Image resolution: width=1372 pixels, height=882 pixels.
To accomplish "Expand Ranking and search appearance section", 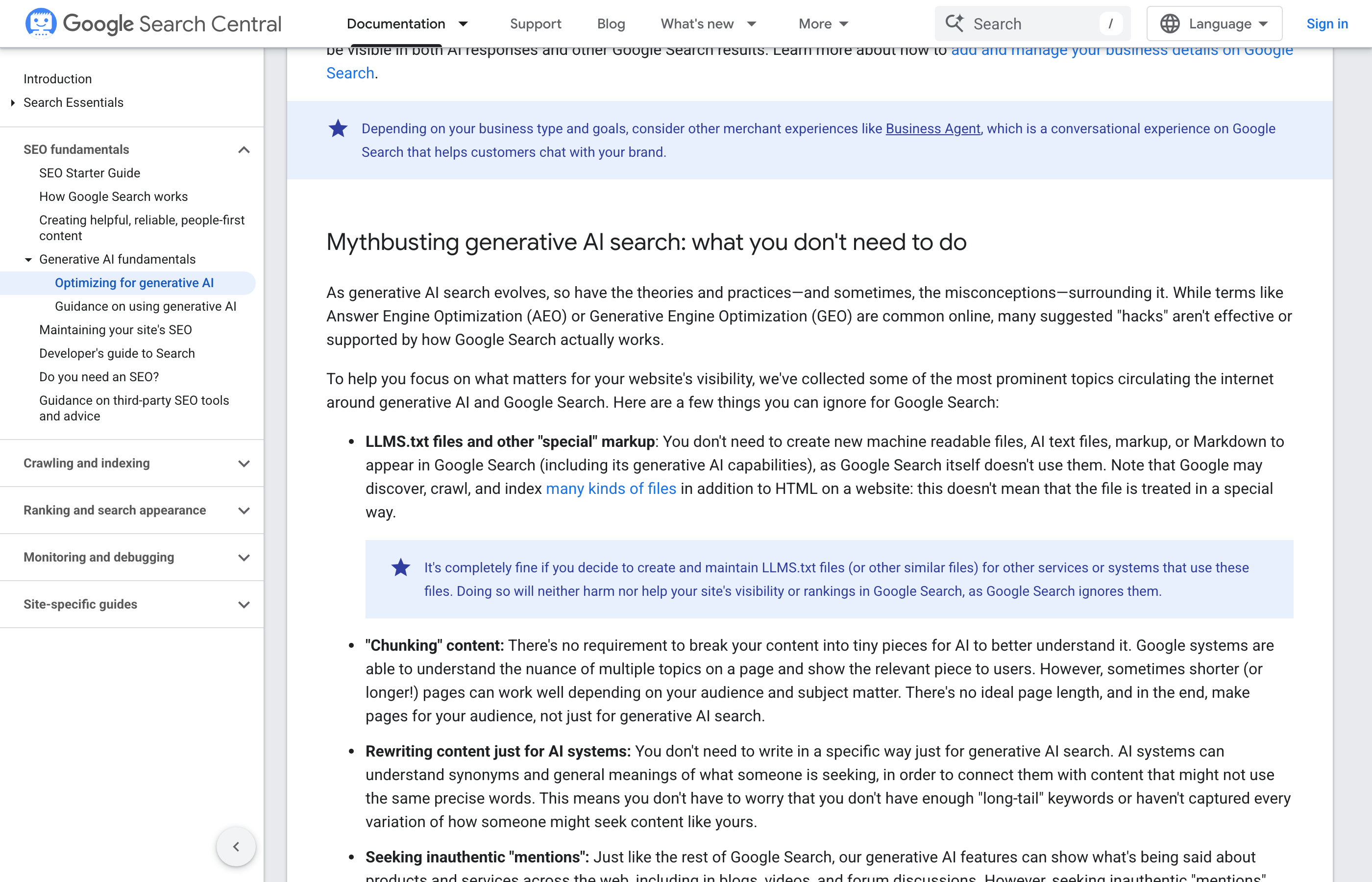I will point(244,510).
